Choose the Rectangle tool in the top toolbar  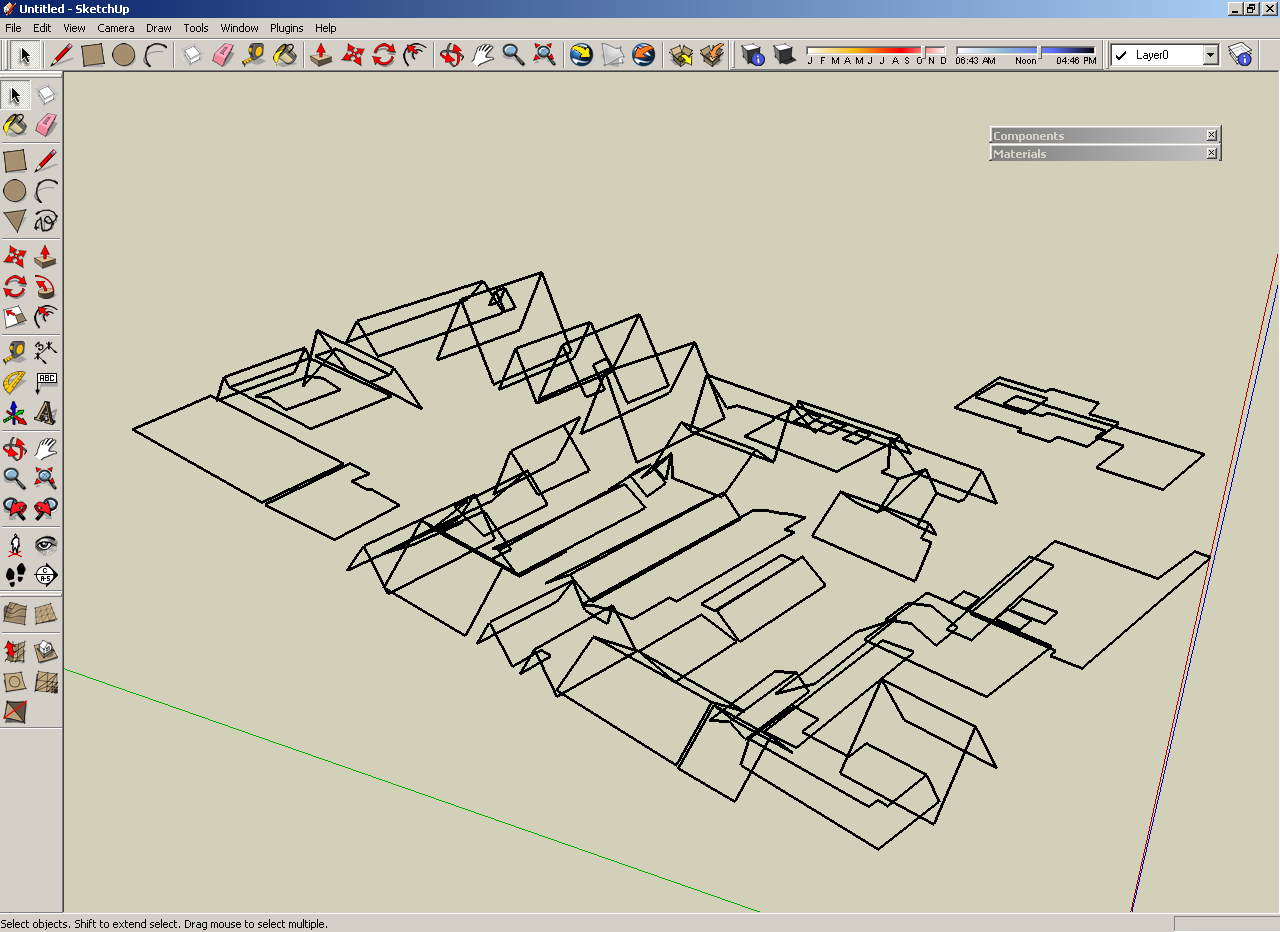point(93,55)
